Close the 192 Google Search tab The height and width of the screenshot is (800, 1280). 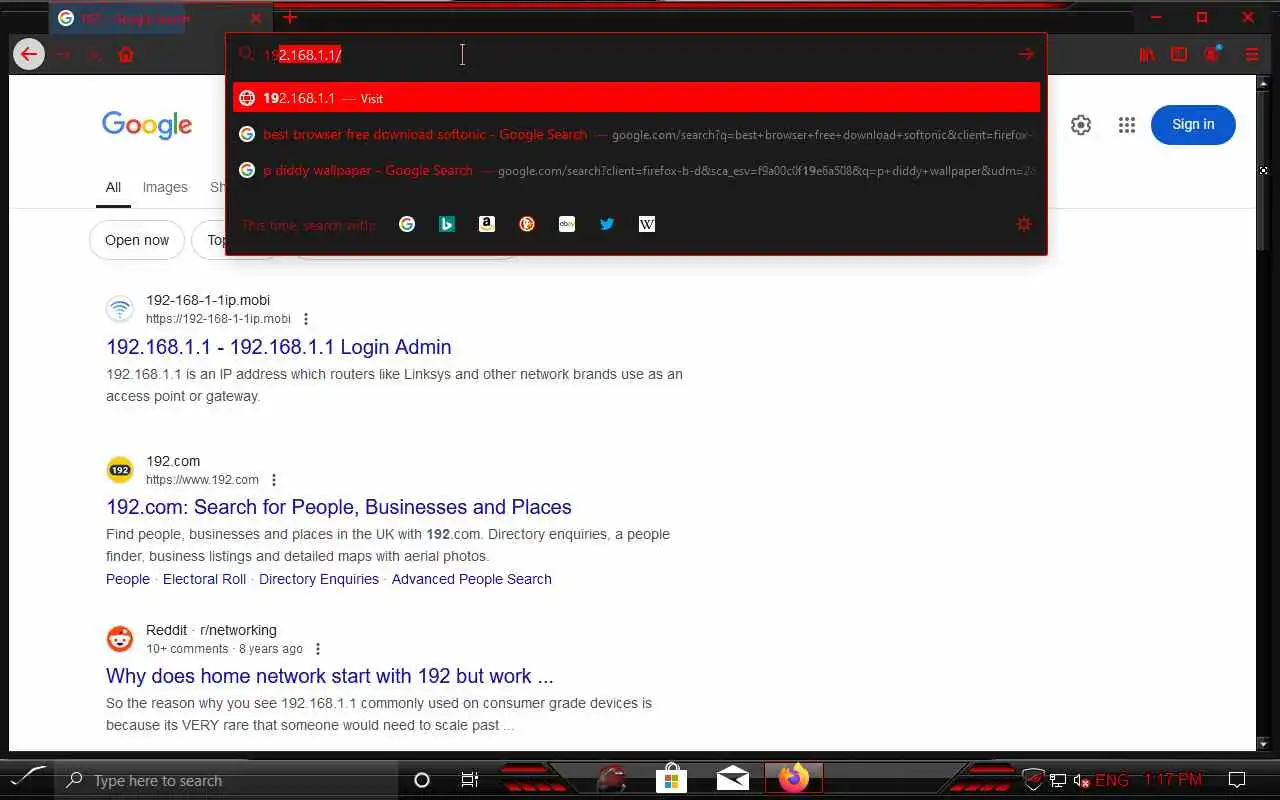tap(256, 18)
